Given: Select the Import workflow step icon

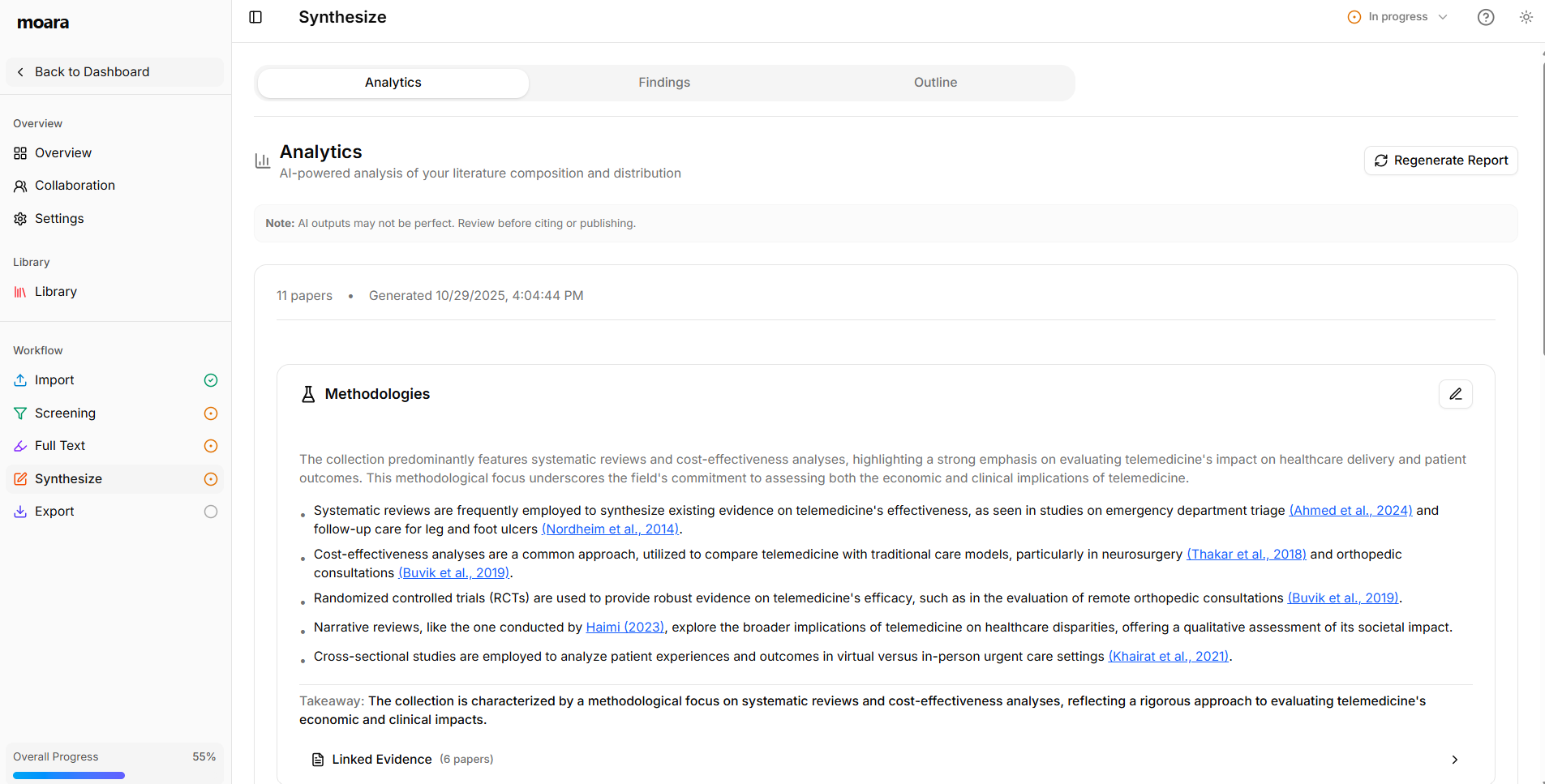Looking at the screenshot, I should click(20, 380).
